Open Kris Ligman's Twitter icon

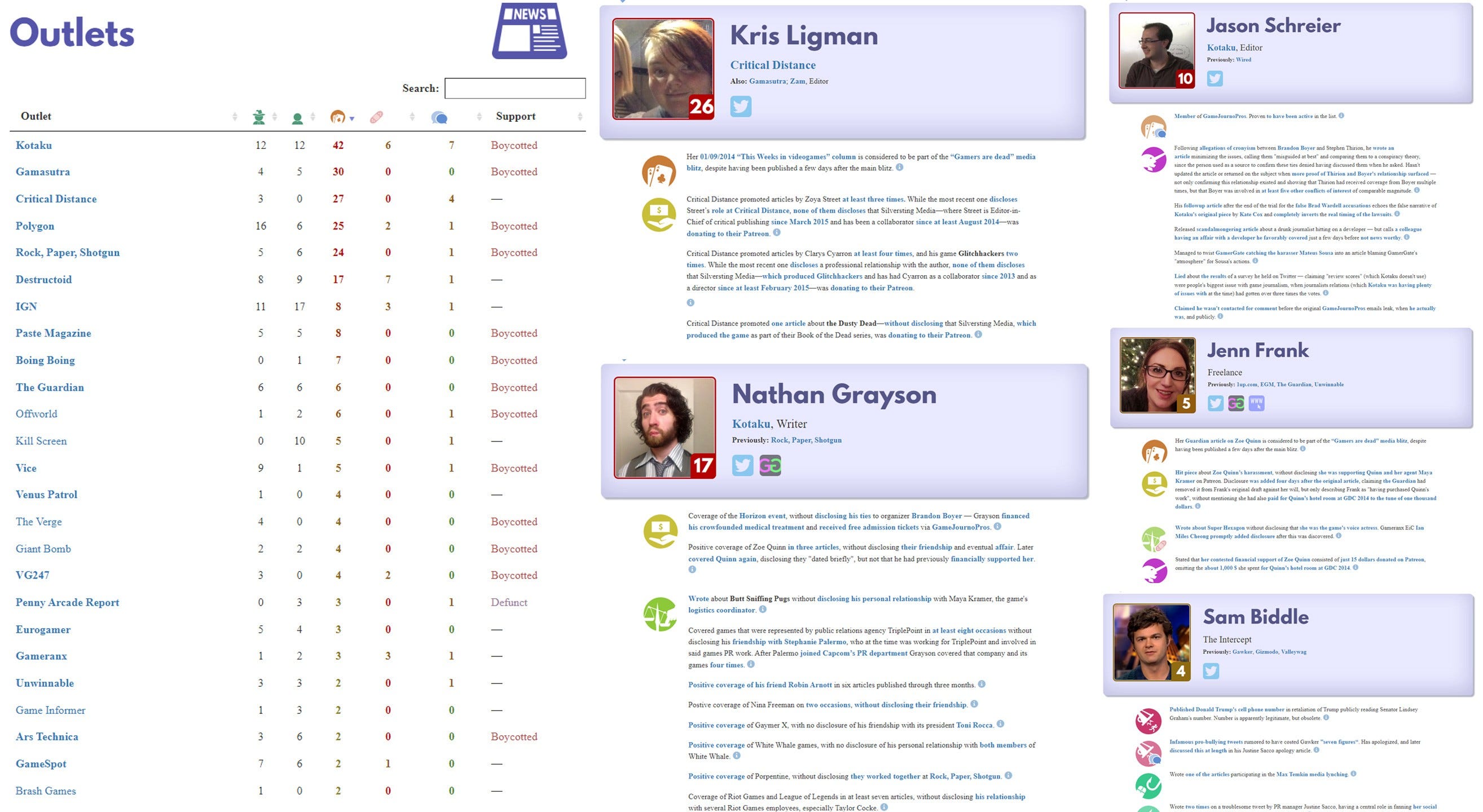740,107
